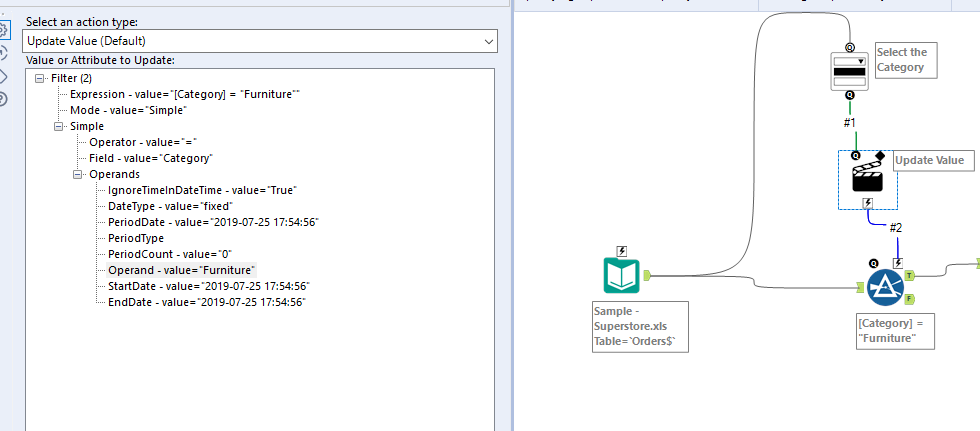Screen dimensions: 980x431
Task: Click the Input Data output anchor
Action: click(646, 275)
